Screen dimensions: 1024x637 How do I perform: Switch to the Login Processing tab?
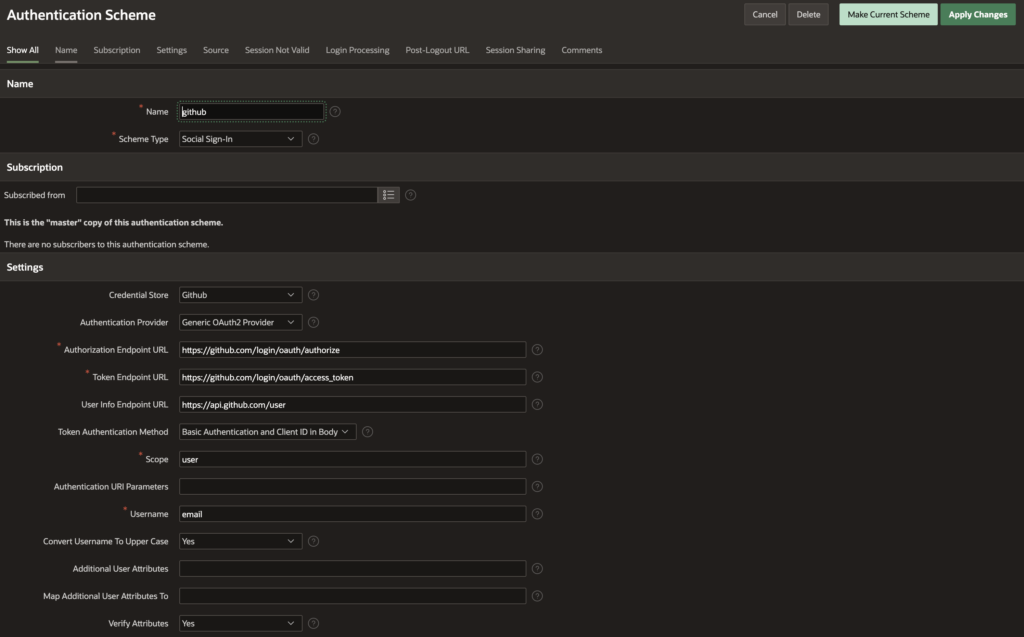point(357,50)
